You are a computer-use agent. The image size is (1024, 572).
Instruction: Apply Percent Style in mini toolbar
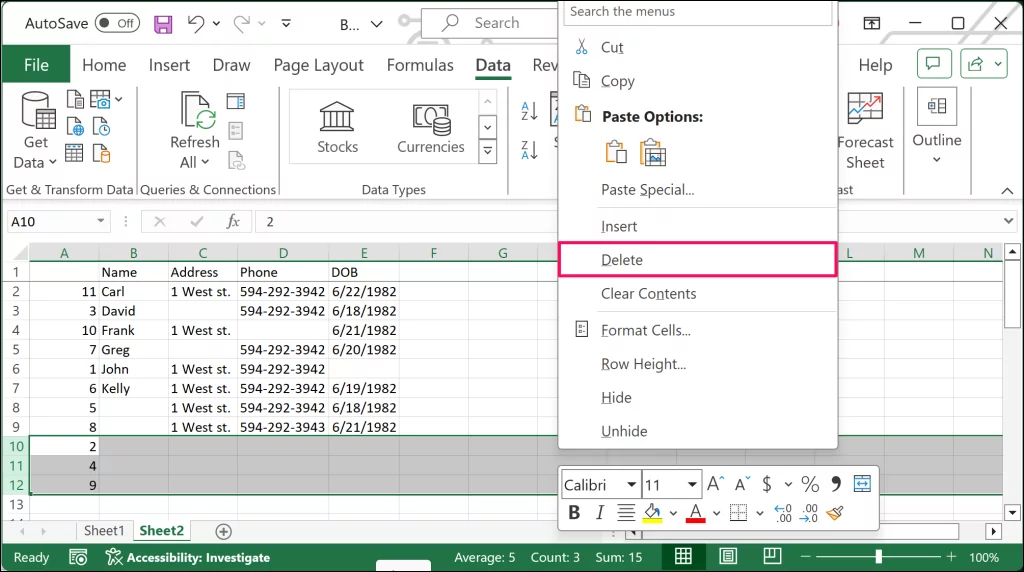(810, 484)
